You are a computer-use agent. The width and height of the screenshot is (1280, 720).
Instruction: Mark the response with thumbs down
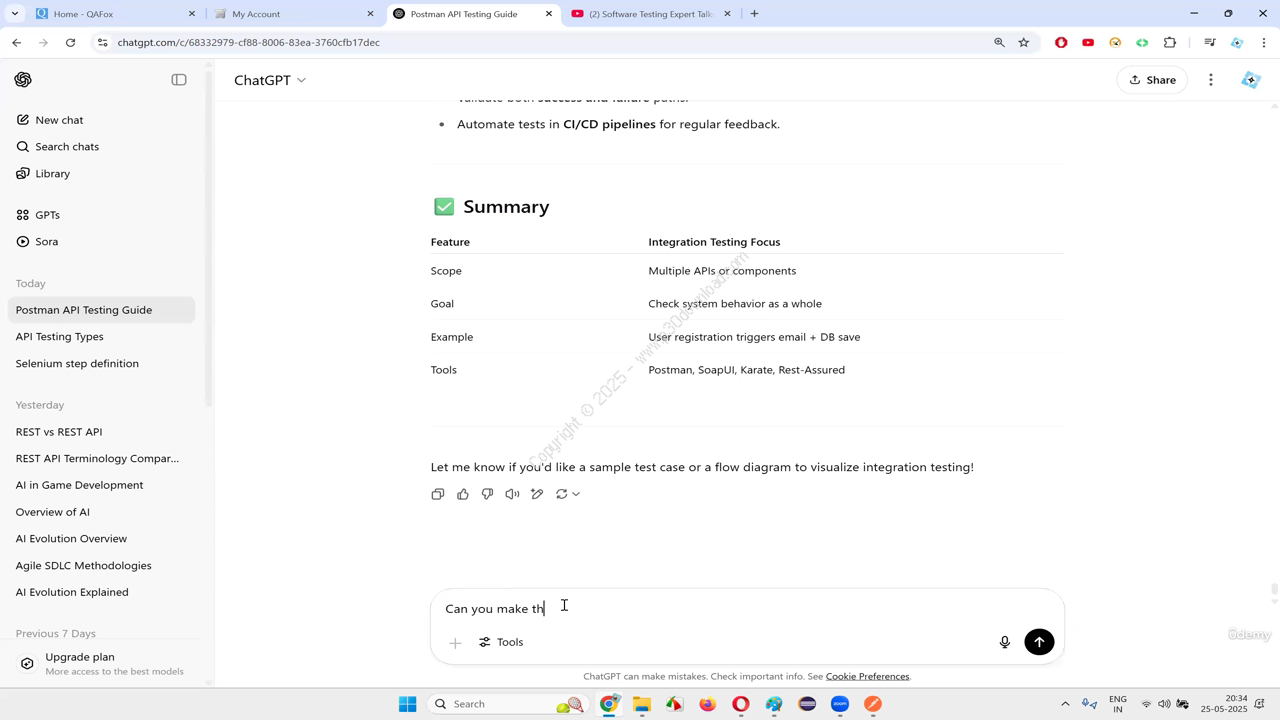point(487,494)
